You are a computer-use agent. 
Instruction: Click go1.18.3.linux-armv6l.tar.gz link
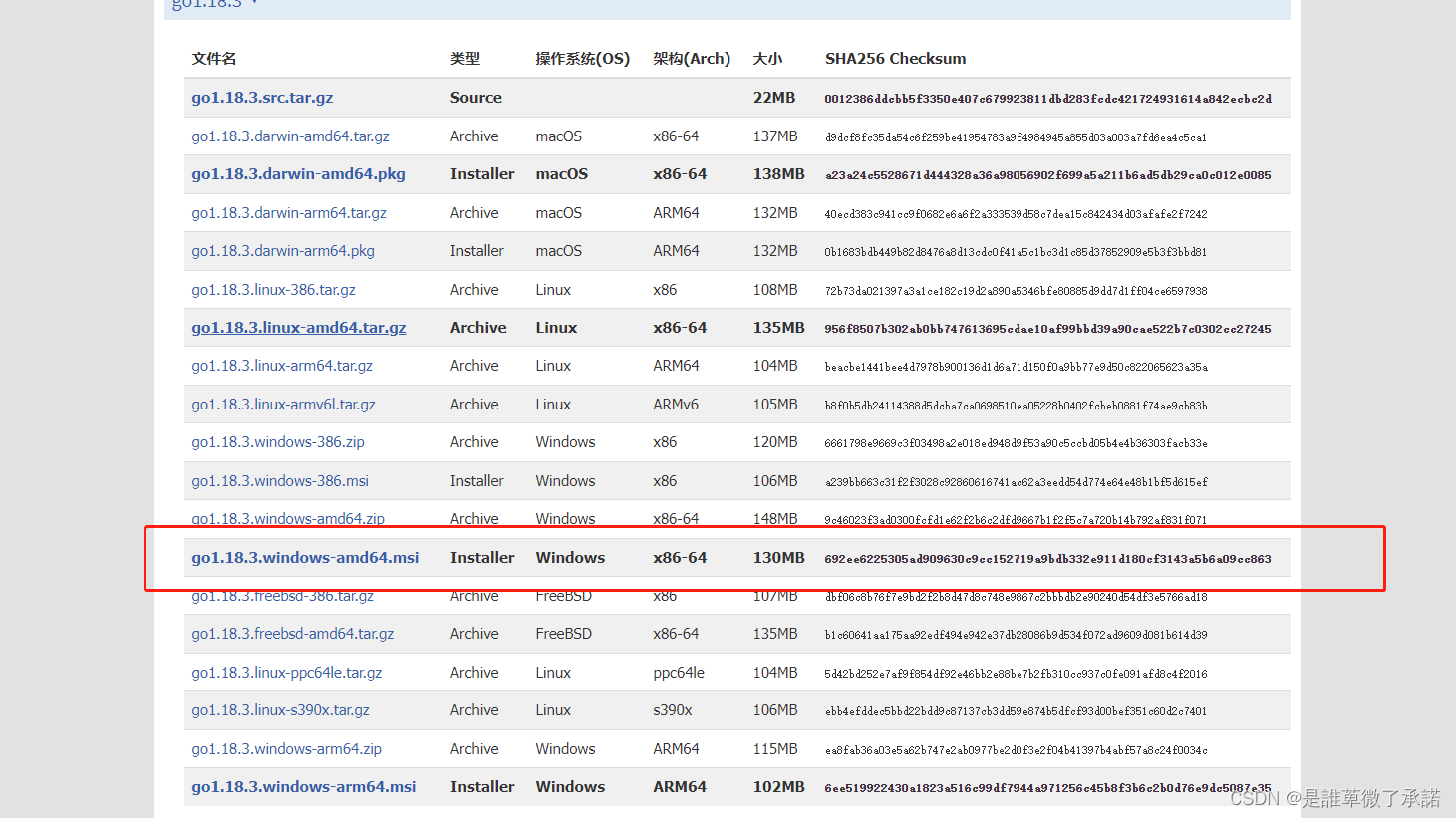point(283,405)
